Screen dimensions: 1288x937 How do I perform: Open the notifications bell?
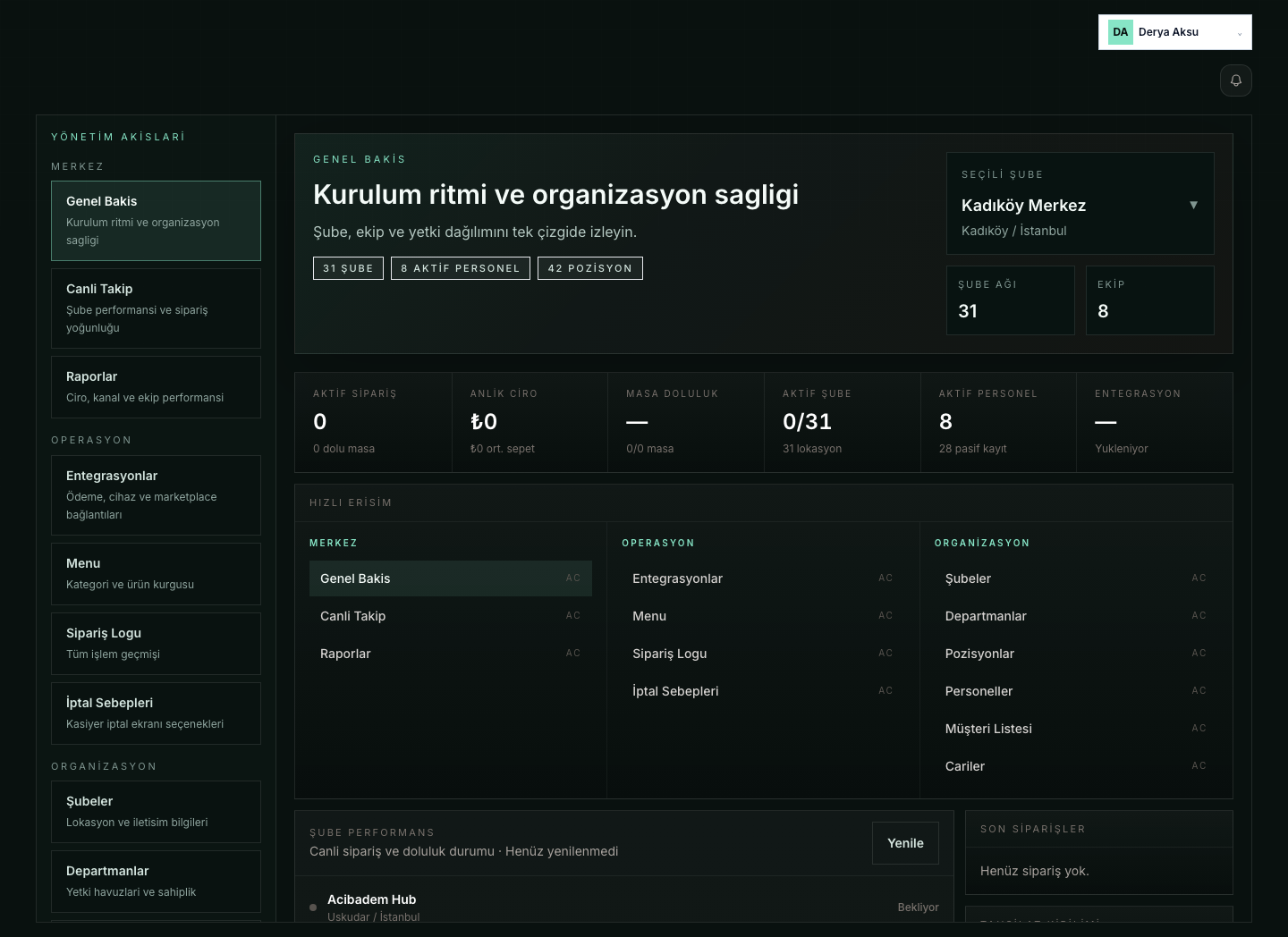click(x=1235, y=80)
